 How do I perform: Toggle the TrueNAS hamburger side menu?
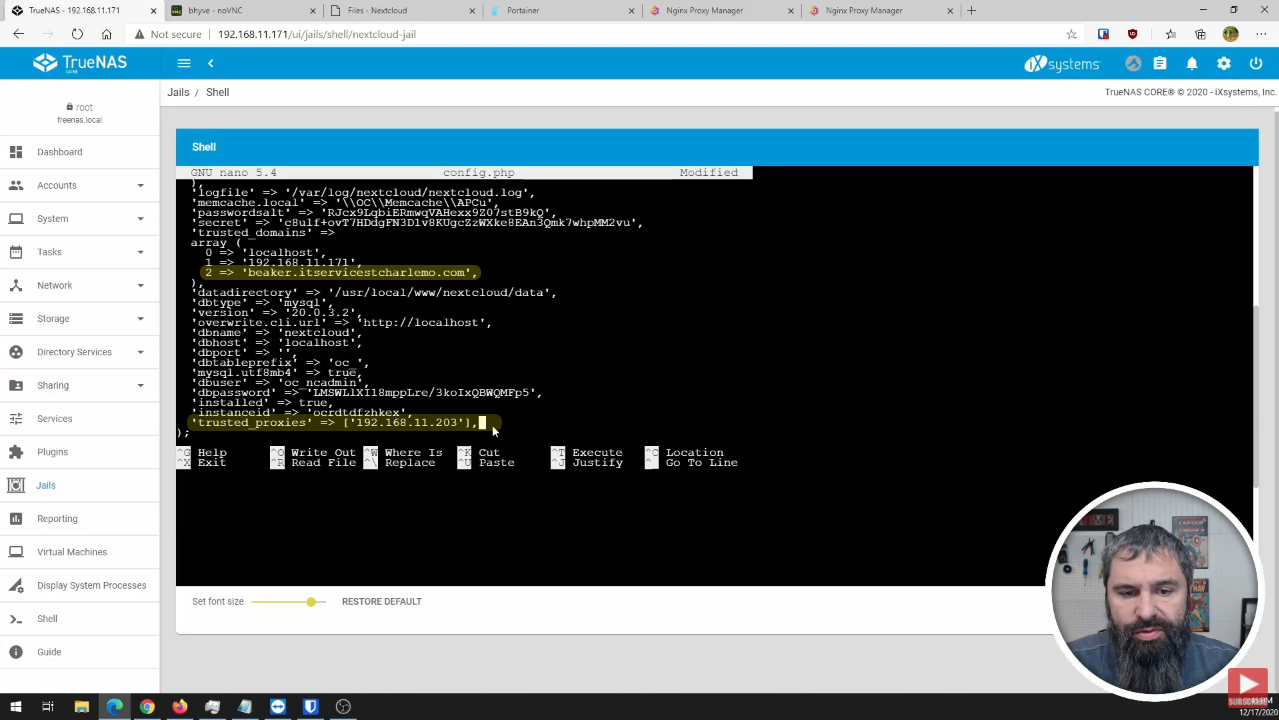[184, 63]
